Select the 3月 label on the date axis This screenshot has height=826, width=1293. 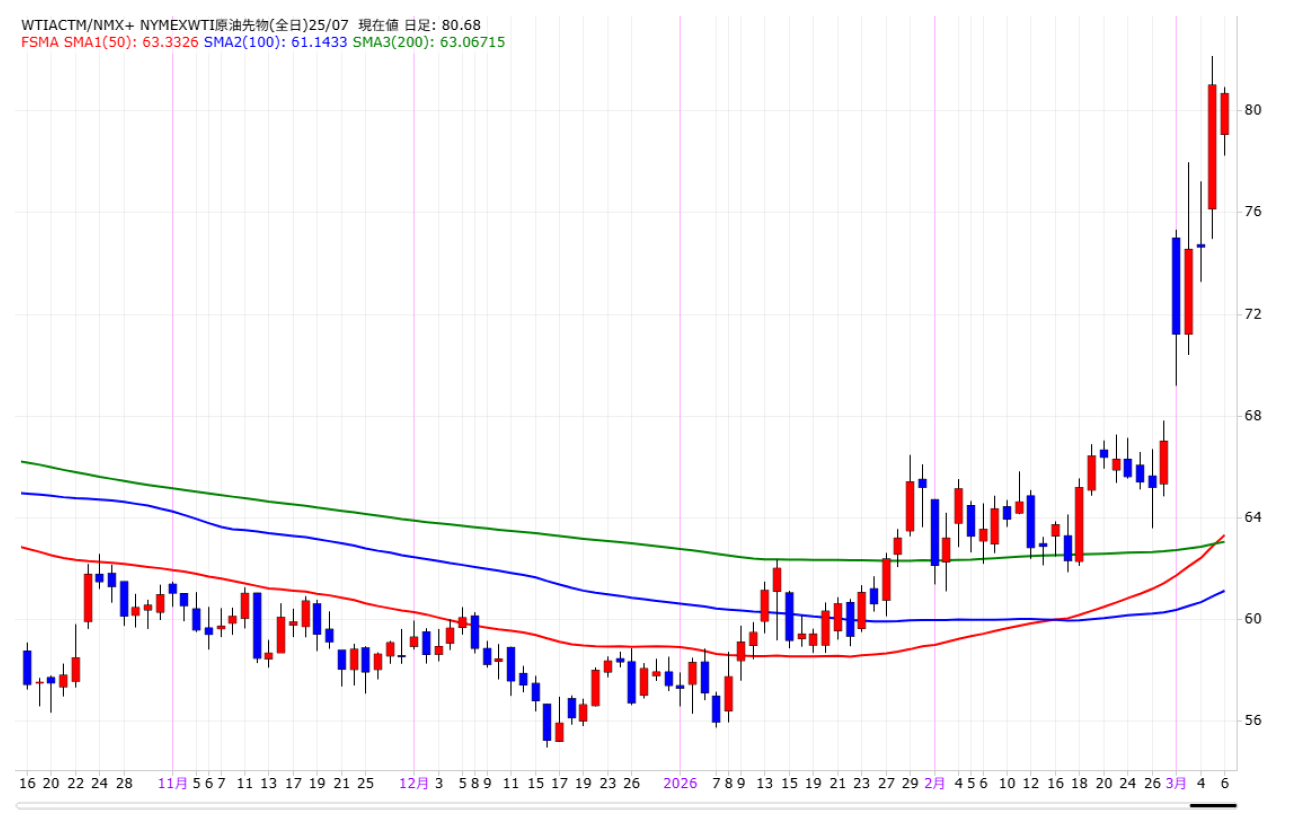coord(1176,784)
